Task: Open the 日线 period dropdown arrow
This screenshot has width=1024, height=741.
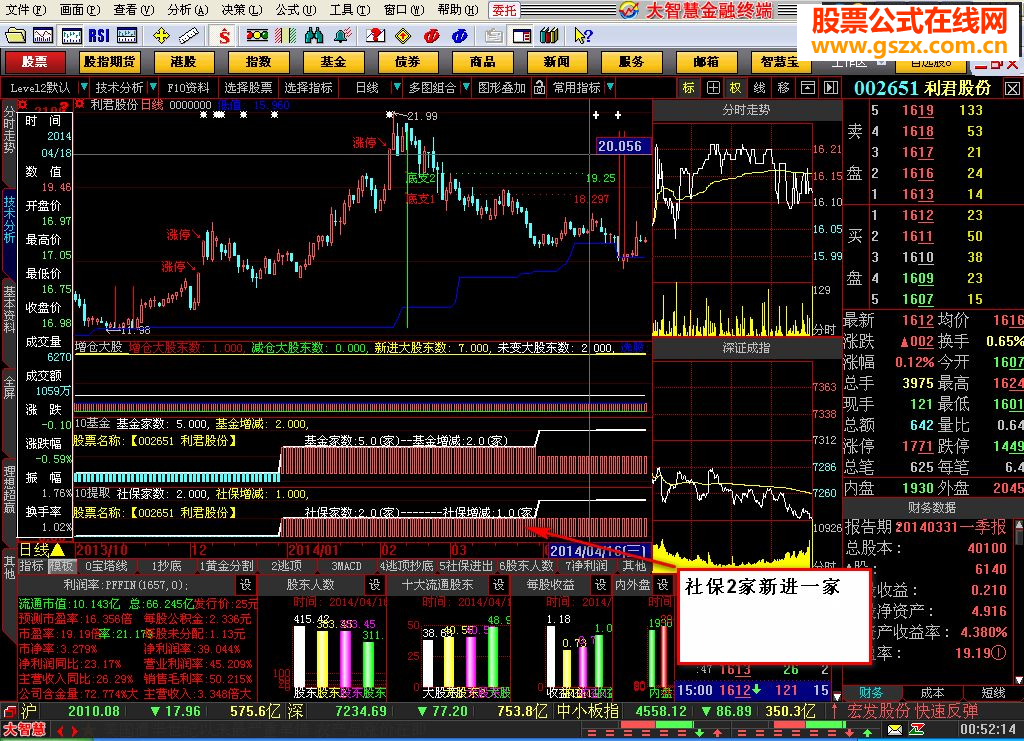Action: 396,87
